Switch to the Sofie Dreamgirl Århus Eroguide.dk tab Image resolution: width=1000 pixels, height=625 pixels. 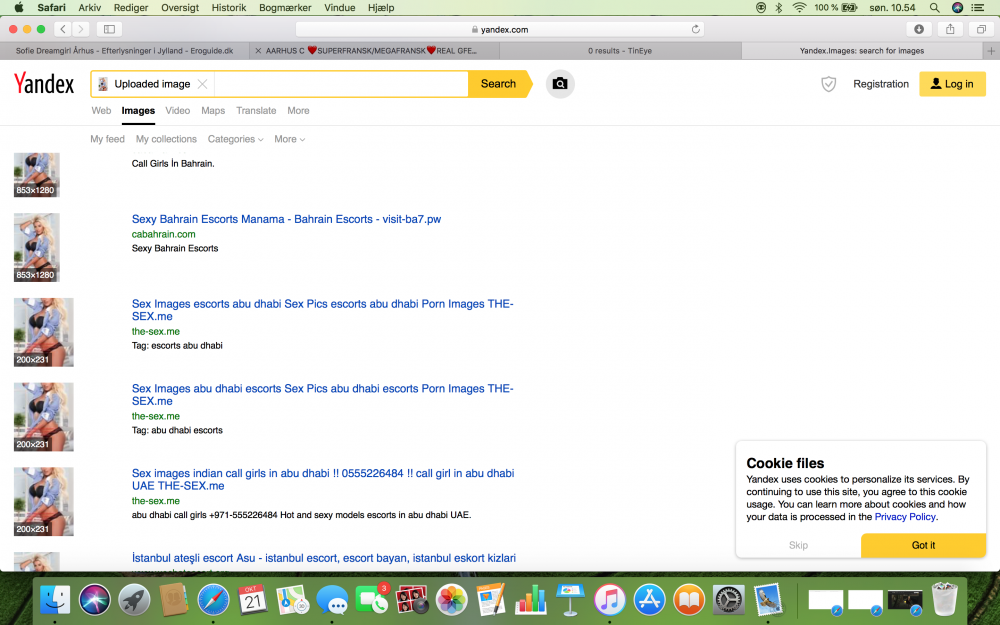pyautogui.click(x=124, y=51)
